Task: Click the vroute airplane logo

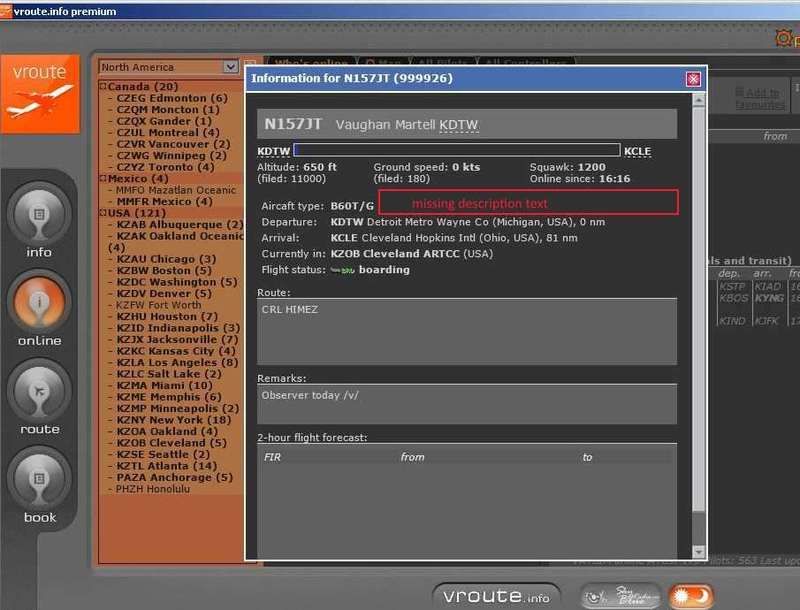Action: [x=39, y=87]
